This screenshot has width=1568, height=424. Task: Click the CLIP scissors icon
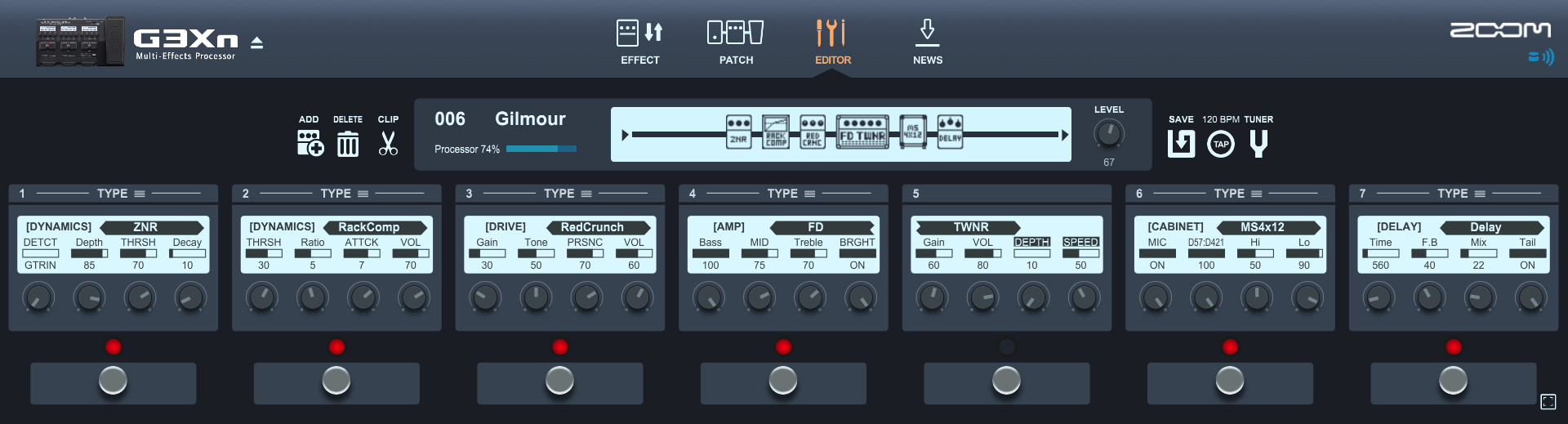388,143
